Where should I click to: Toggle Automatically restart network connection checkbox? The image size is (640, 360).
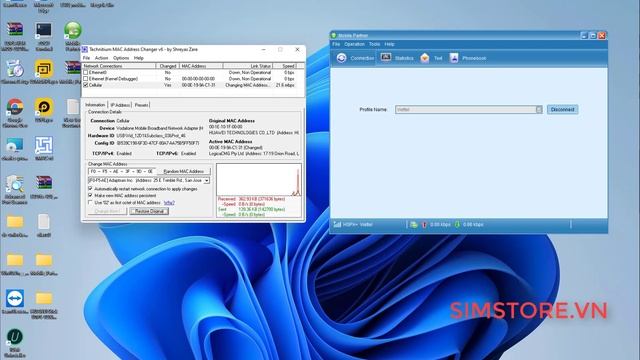pyautogui.click(x=90, y=189)
